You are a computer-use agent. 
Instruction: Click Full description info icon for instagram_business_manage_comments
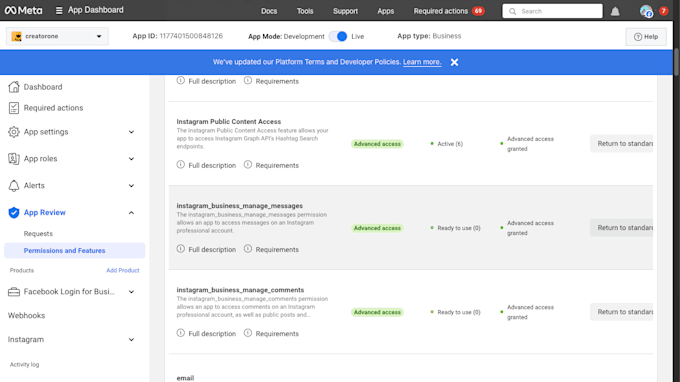click(181, 333)
